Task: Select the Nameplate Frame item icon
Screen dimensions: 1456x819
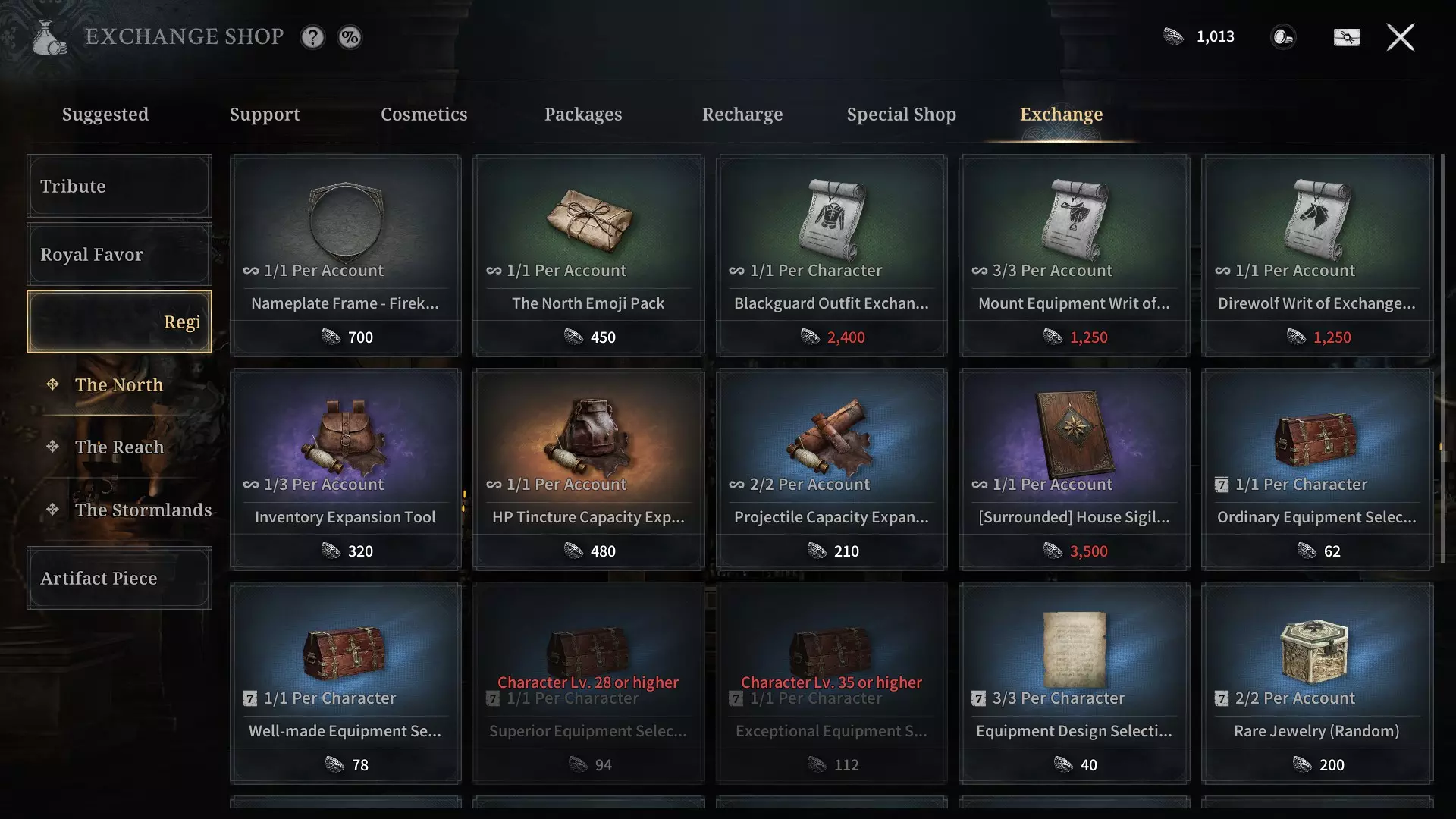Action: pyautogui.click(x=346, y=221)
